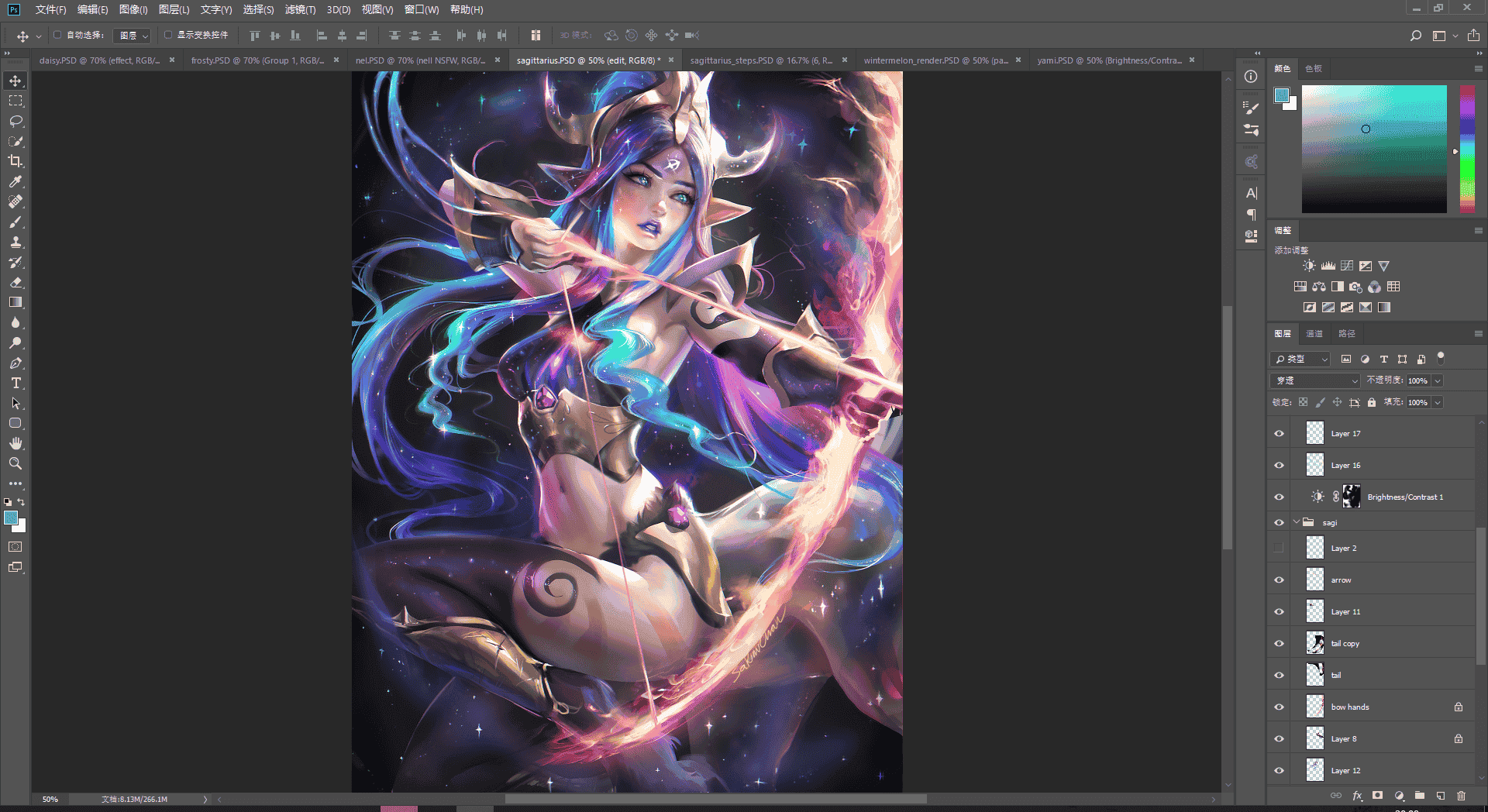This screenshot has width=1488, height=812.
Task: Open the layer filter type dropdown
Action: (1300, 360)
